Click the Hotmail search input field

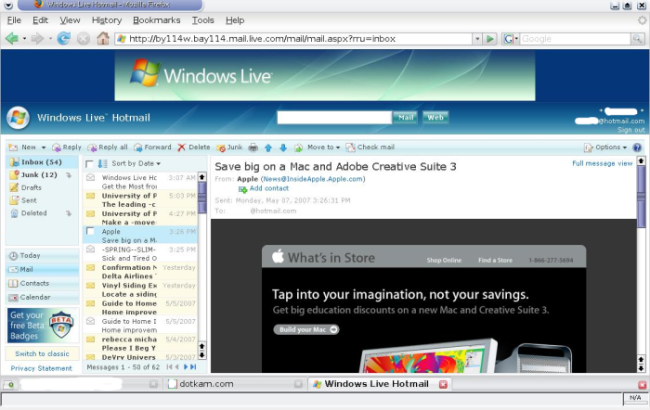coord(334,118)
